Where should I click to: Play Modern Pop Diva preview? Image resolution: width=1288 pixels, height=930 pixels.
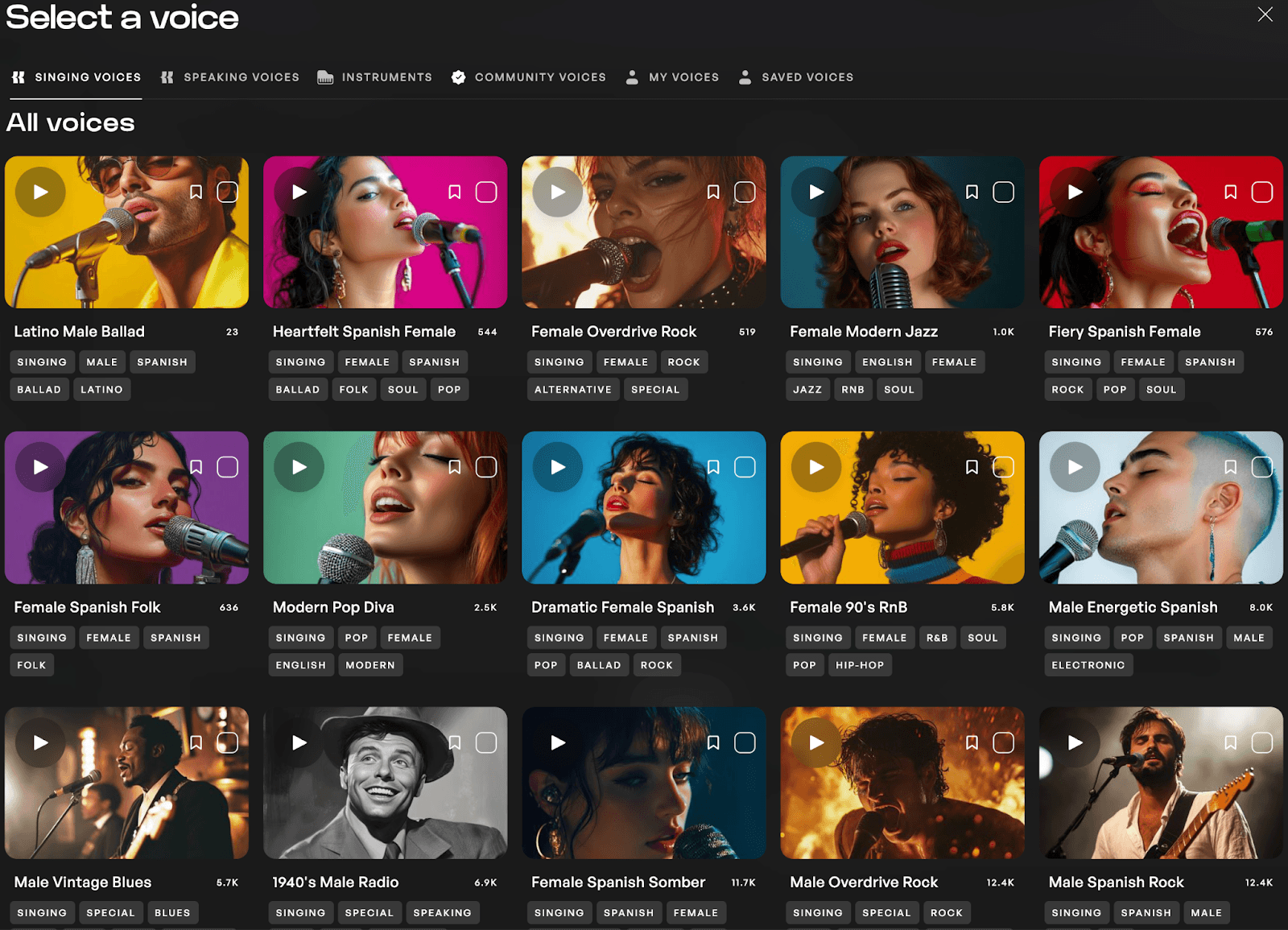299,467
